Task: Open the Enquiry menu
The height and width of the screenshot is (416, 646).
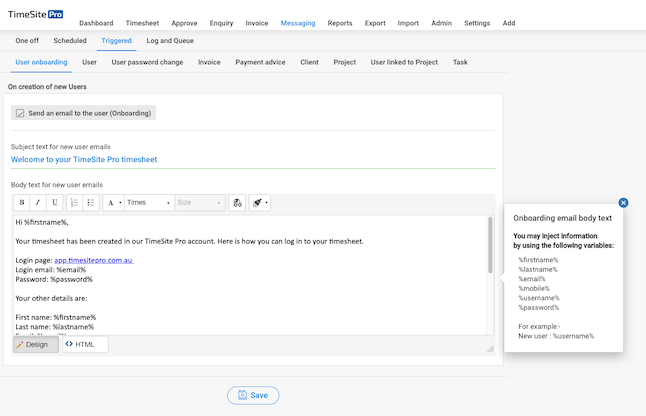Action: (x=221, y=23)
